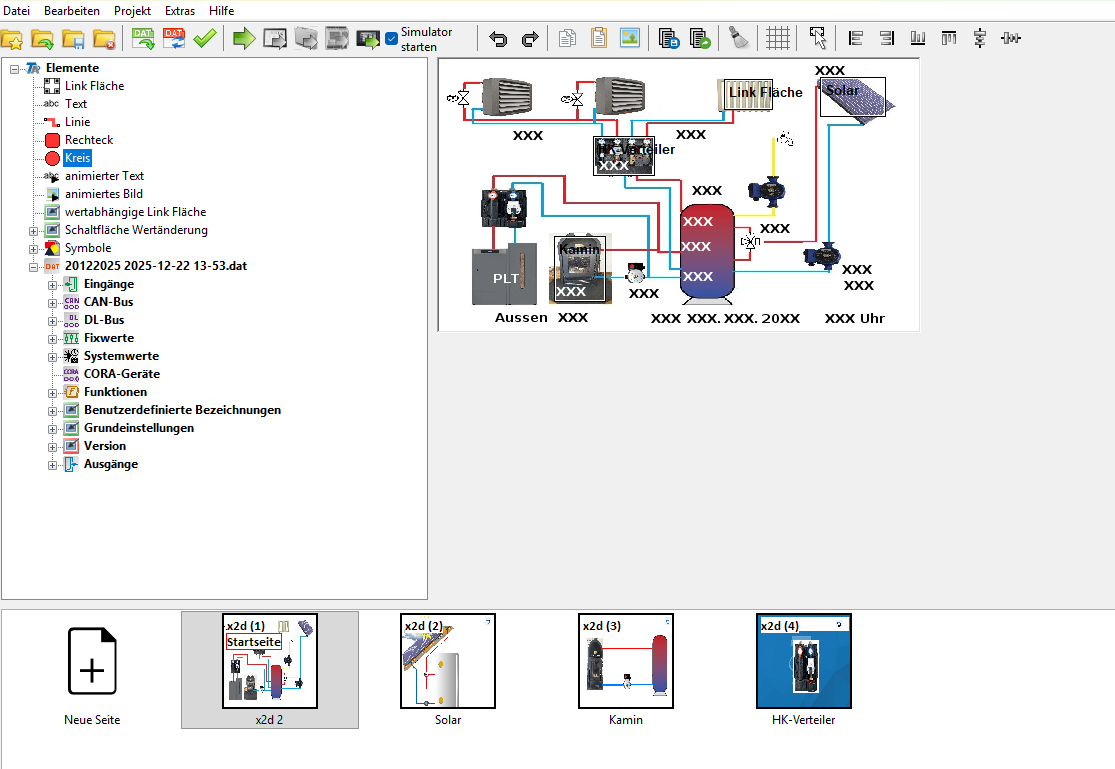Click the broom clean-up icon
This screenshot has height=769, width=1115.
739,39
